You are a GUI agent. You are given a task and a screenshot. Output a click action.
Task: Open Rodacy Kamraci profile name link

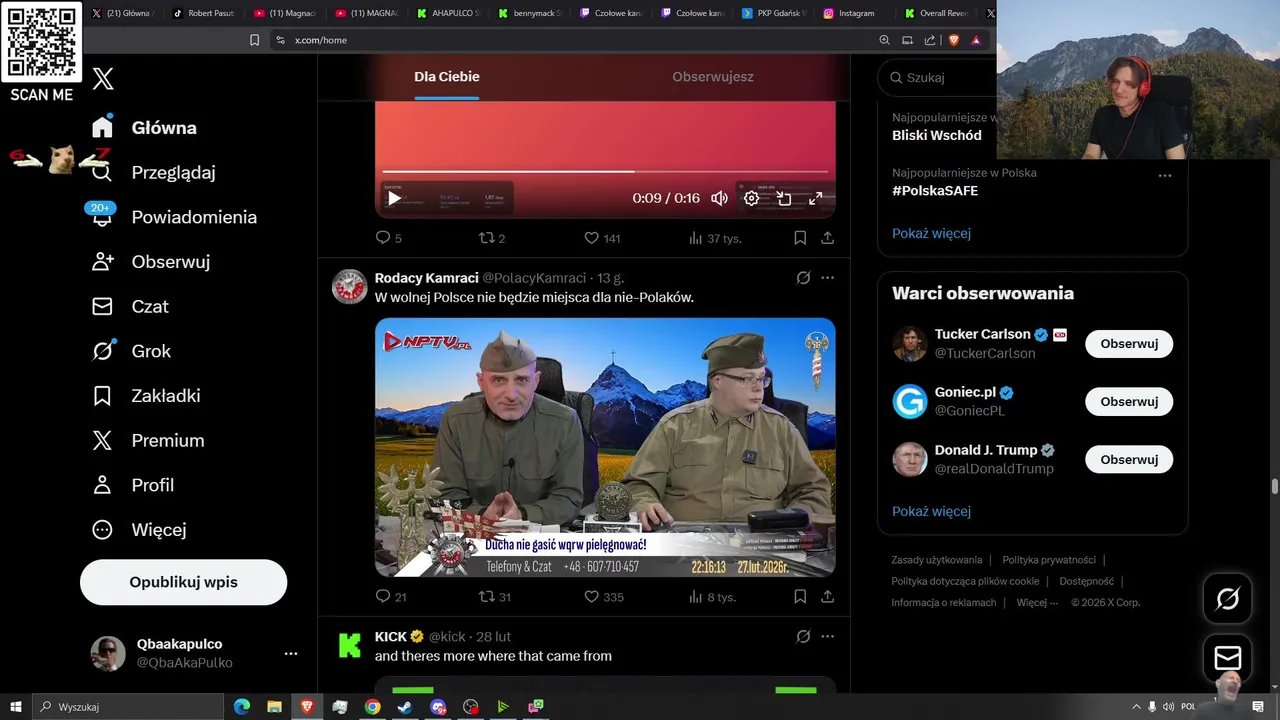[427, 278]
